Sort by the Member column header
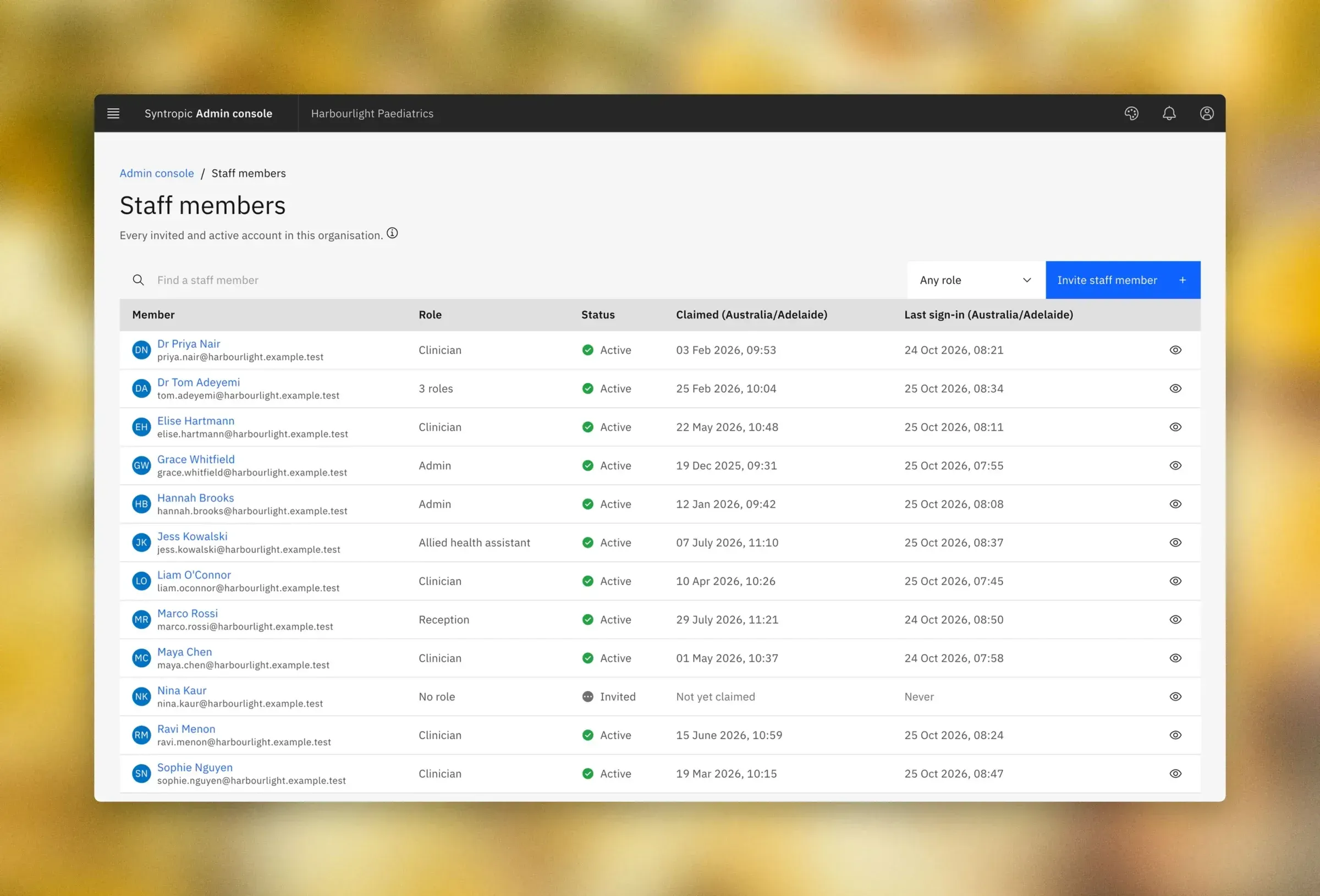Image resolution: width=1320 pixels, height=896 pixels. (x=153, y=315)
